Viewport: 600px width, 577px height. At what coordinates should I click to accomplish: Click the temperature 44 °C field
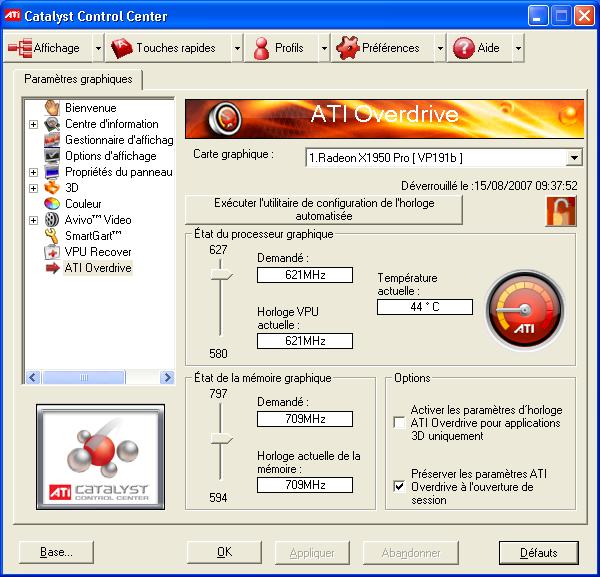click(x=425, y=307)
